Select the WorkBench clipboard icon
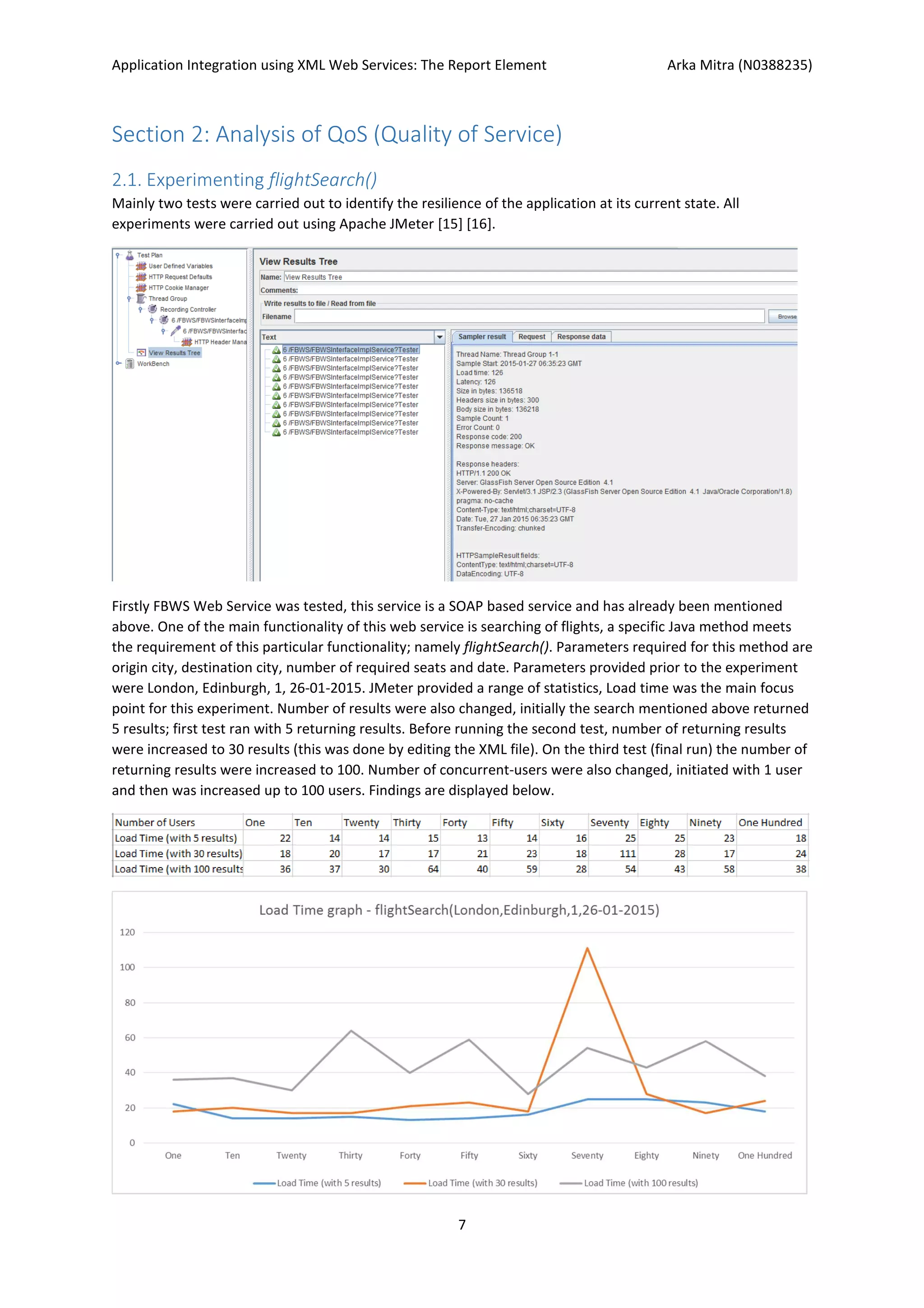Screen dimensions: 924x1308 tap(130, 363)
